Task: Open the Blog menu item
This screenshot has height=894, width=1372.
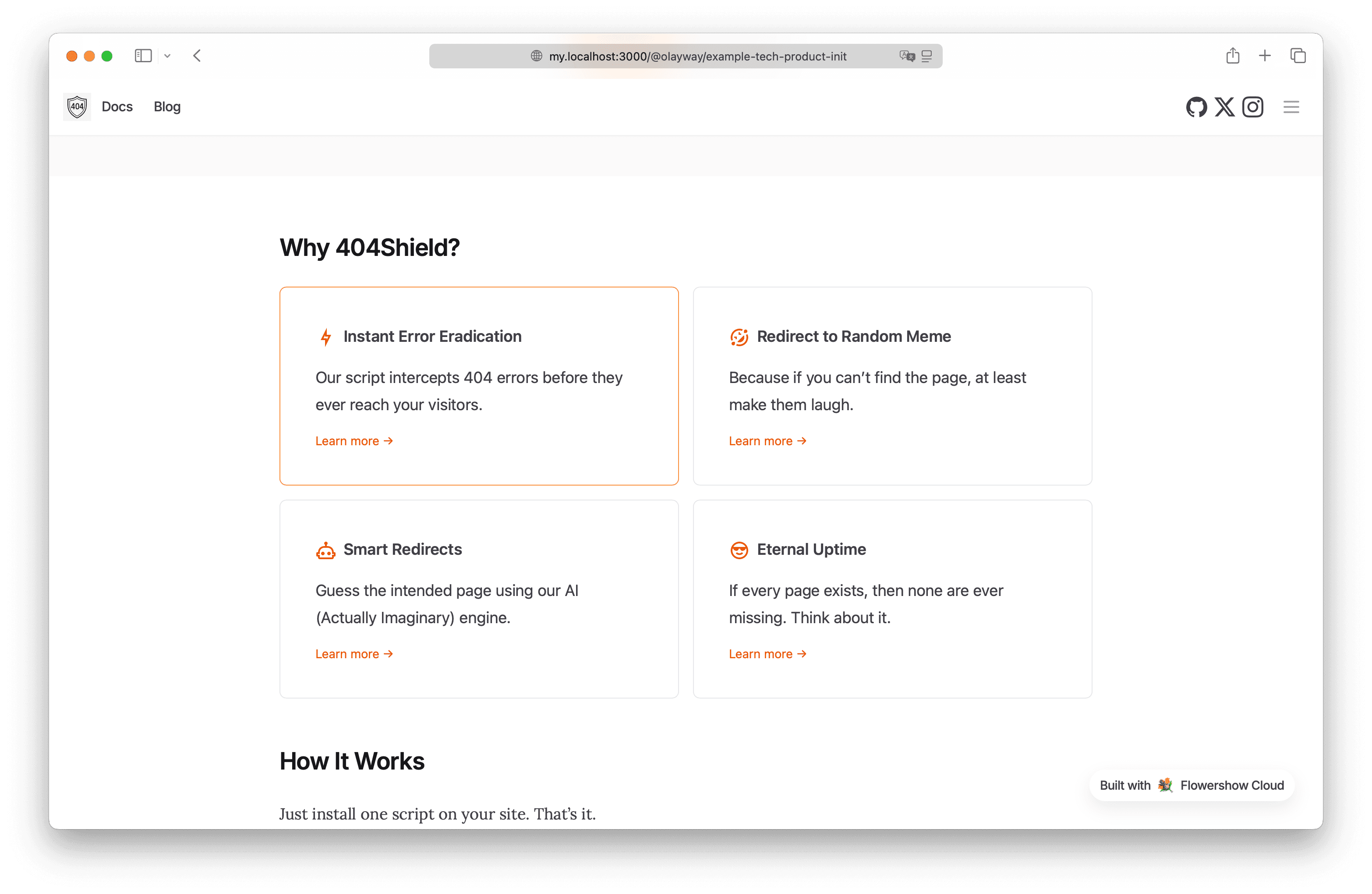Action: [x=167, y=106]
